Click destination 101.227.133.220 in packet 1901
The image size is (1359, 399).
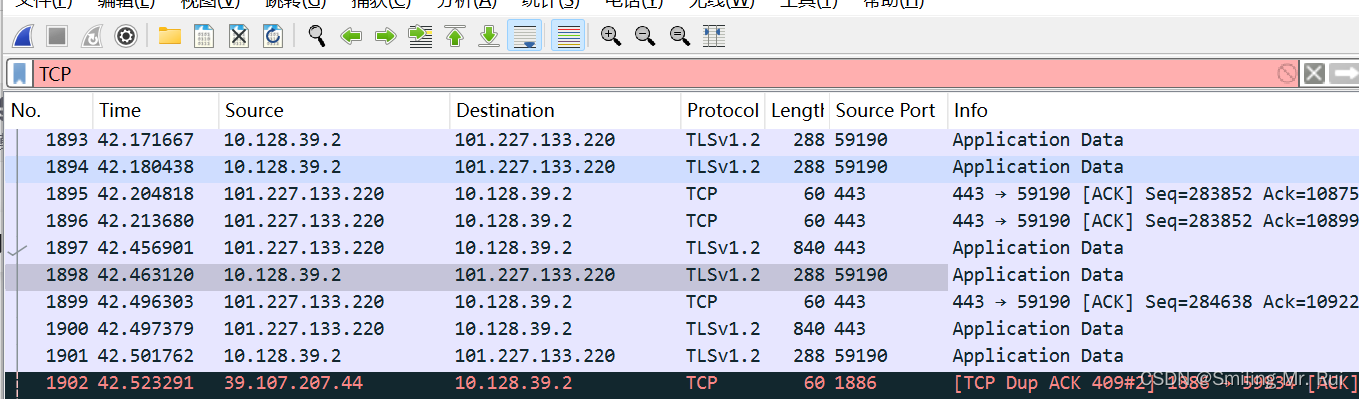click(535, 356)
